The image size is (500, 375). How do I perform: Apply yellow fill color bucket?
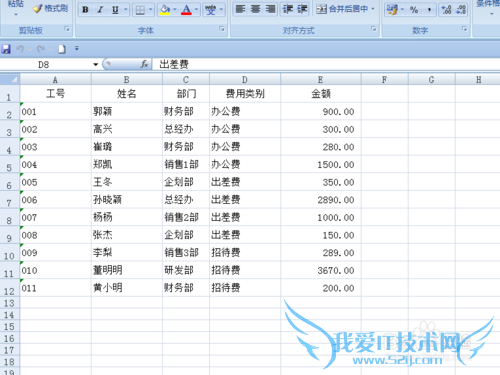(x=164, y=10)
